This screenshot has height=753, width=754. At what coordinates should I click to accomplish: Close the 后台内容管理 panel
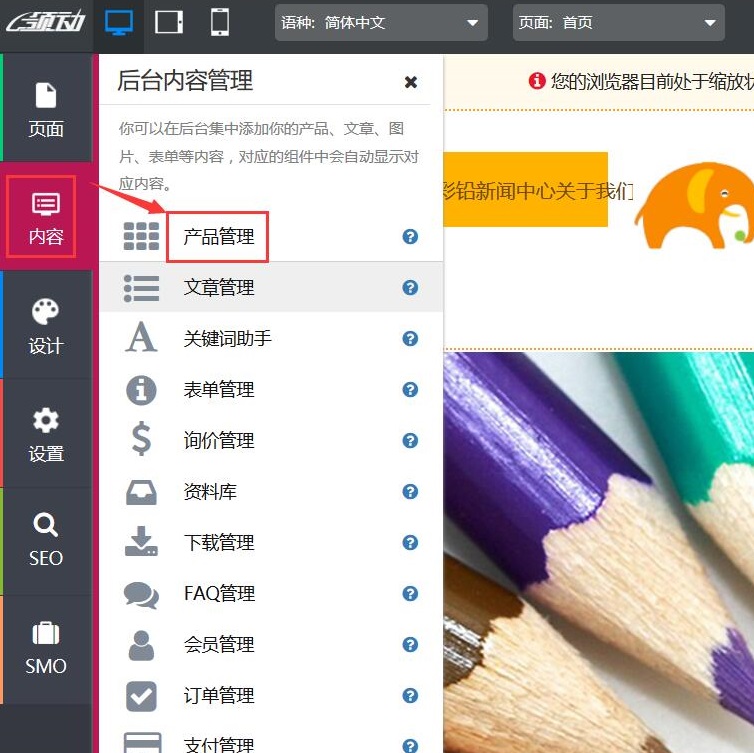point(410,82)
